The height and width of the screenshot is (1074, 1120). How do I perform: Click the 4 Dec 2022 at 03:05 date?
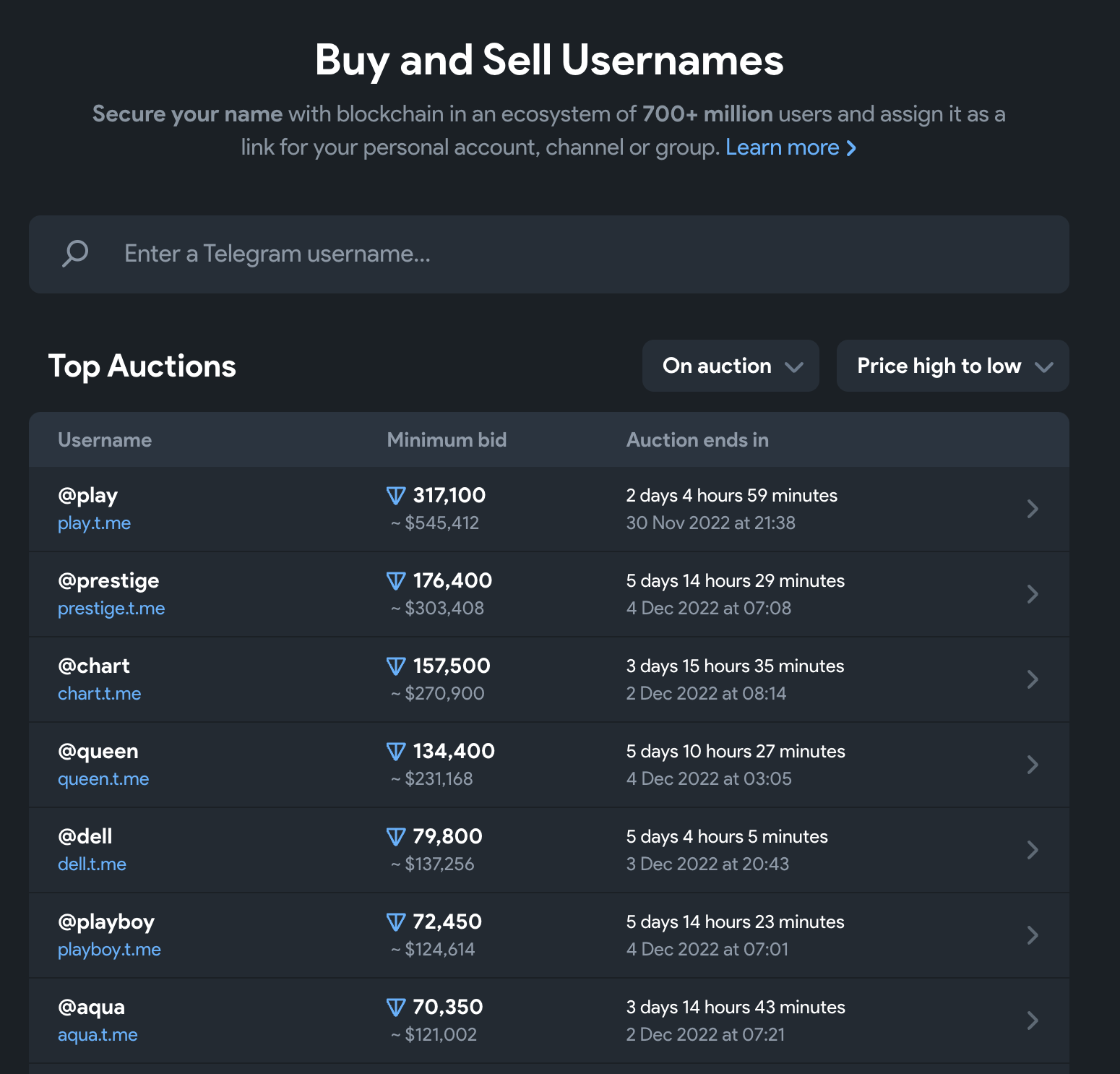click(709, 779)
